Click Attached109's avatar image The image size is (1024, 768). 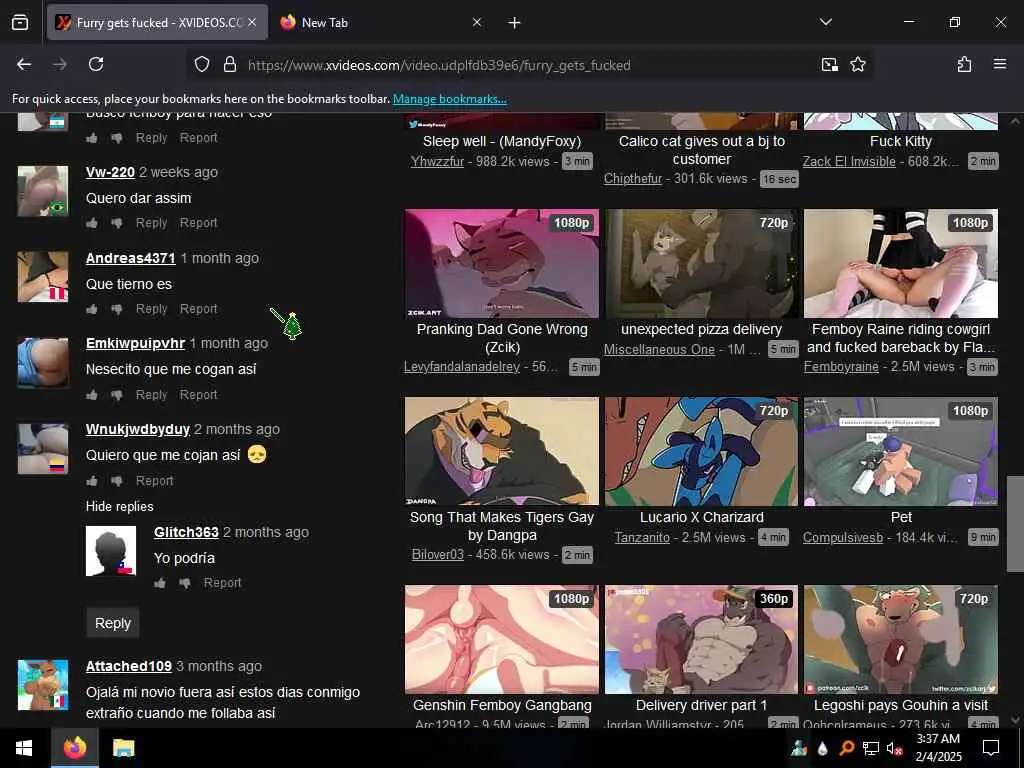(x=43, y=685)
